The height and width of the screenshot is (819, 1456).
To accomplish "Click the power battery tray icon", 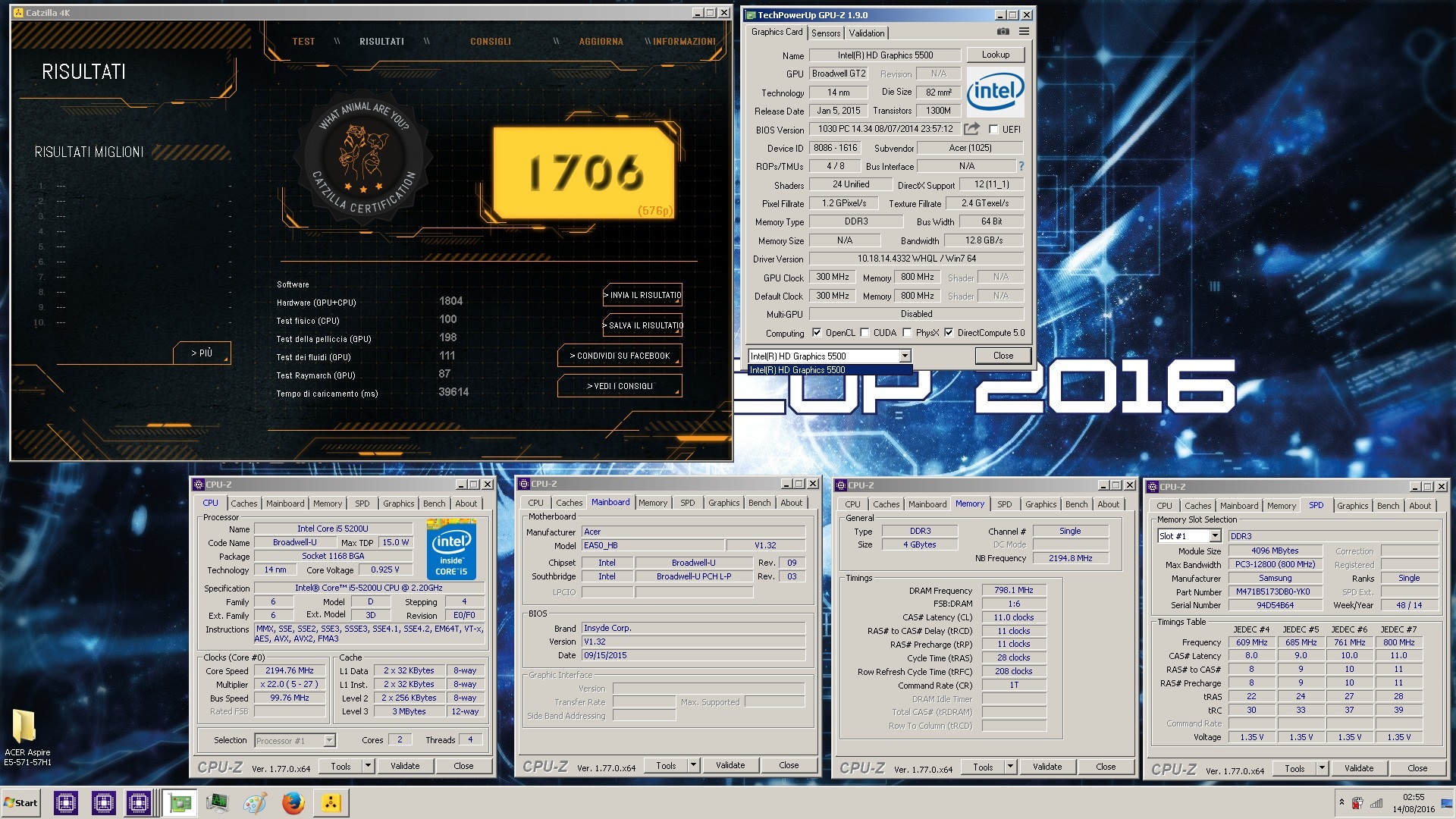I will [x=1357, y=802].
